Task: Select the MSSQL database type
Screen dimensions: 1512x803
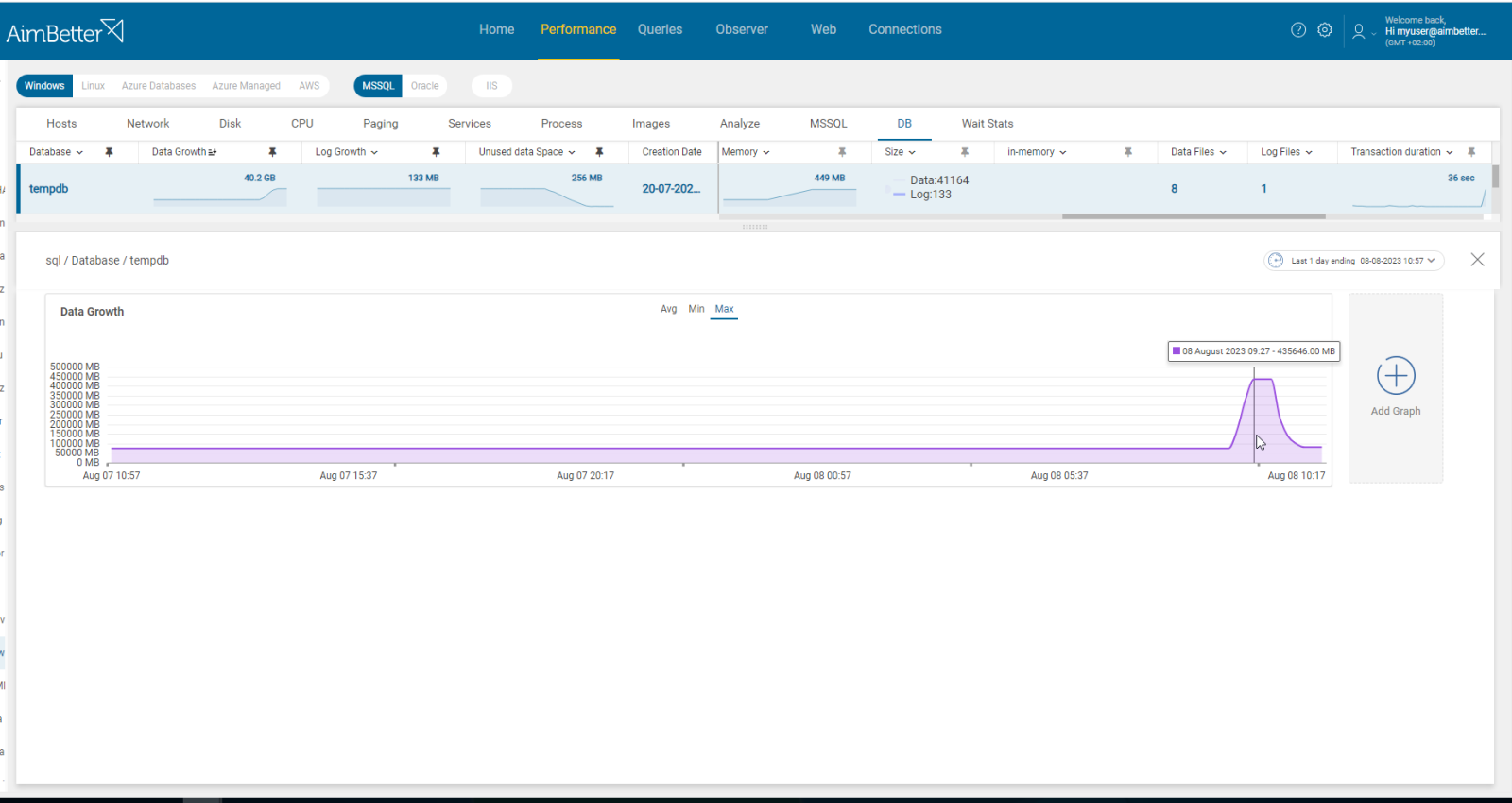Action: click(x=378, y=86)
